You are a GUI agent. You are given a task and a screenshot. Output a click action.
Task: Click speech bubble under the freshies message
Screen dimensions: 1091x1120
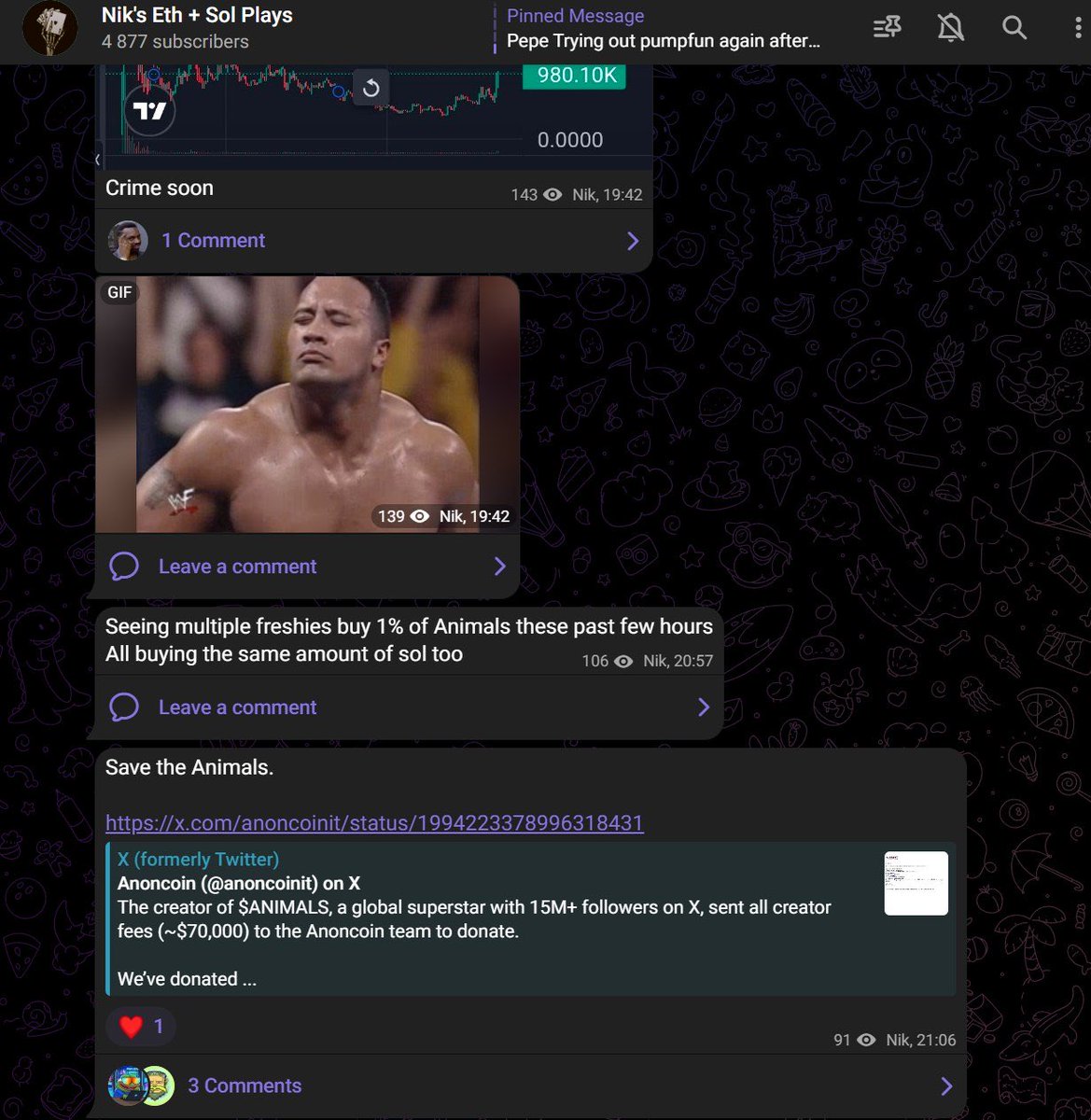124,707
